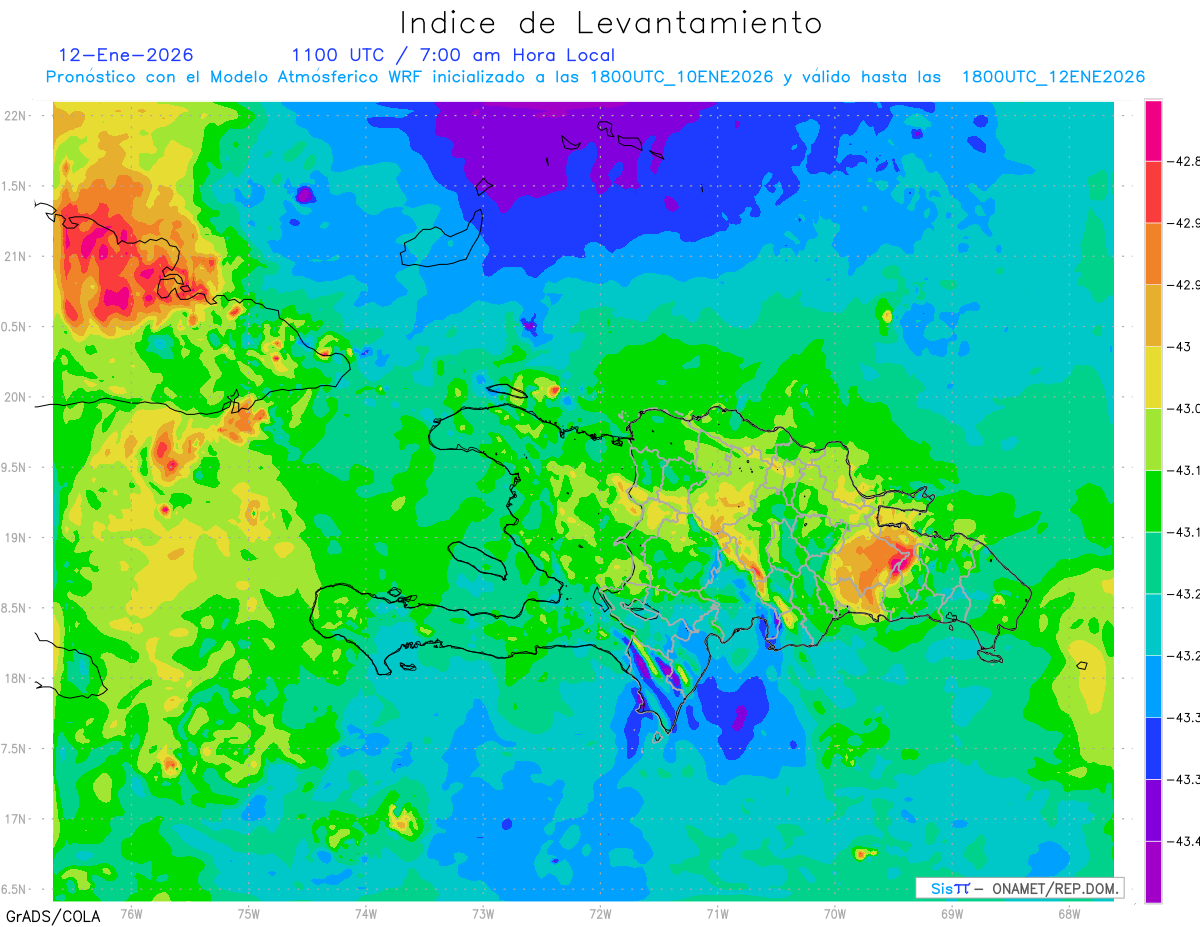Click the colorbar value "-42.8"
This screenshot has width=1200, height=927.
[x=1185, y=161]
